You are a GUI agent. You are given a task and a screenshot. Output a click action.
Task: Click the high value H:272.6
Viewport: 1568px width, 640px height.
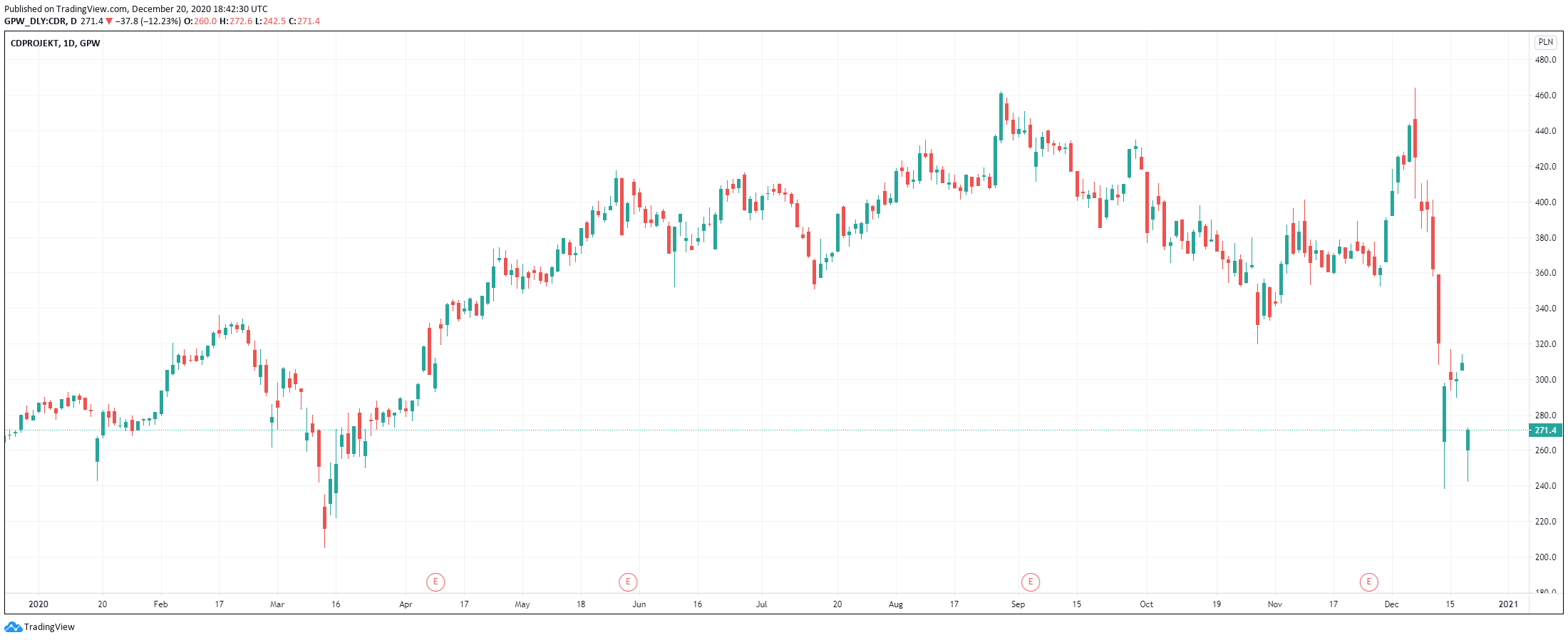236,21
